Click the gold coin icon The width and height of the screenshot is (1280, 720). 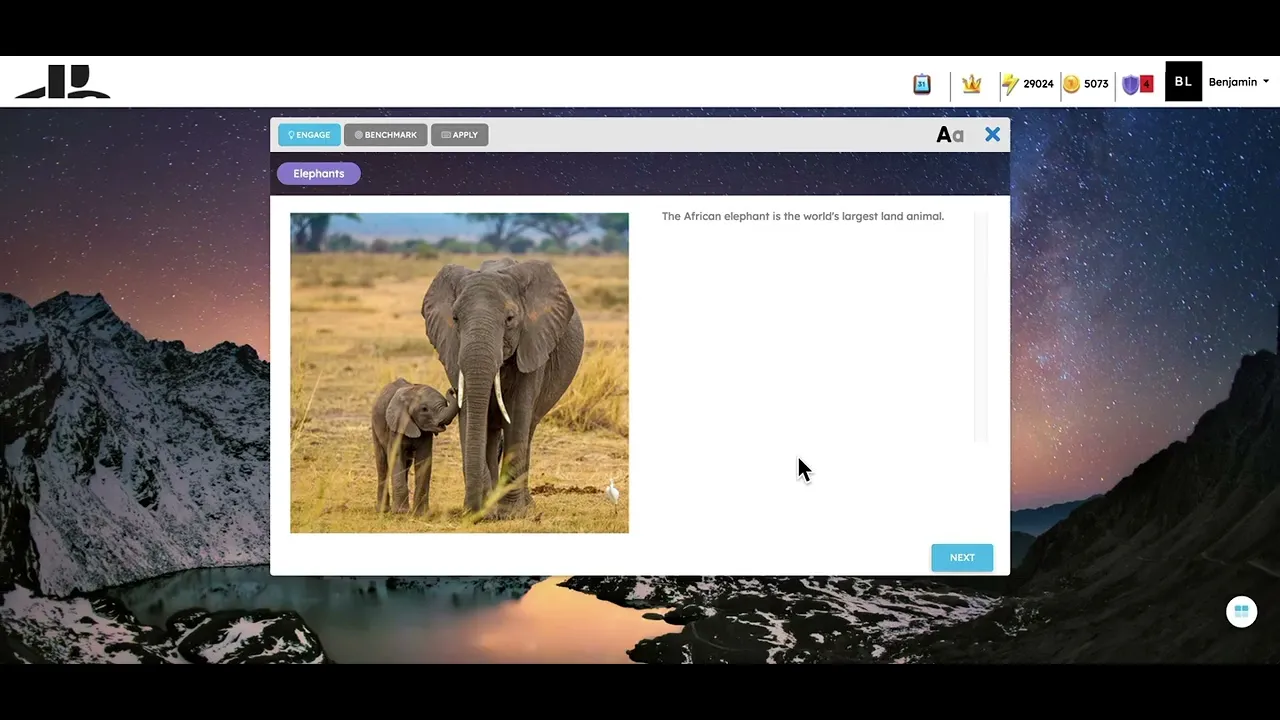pos(1071,84)
